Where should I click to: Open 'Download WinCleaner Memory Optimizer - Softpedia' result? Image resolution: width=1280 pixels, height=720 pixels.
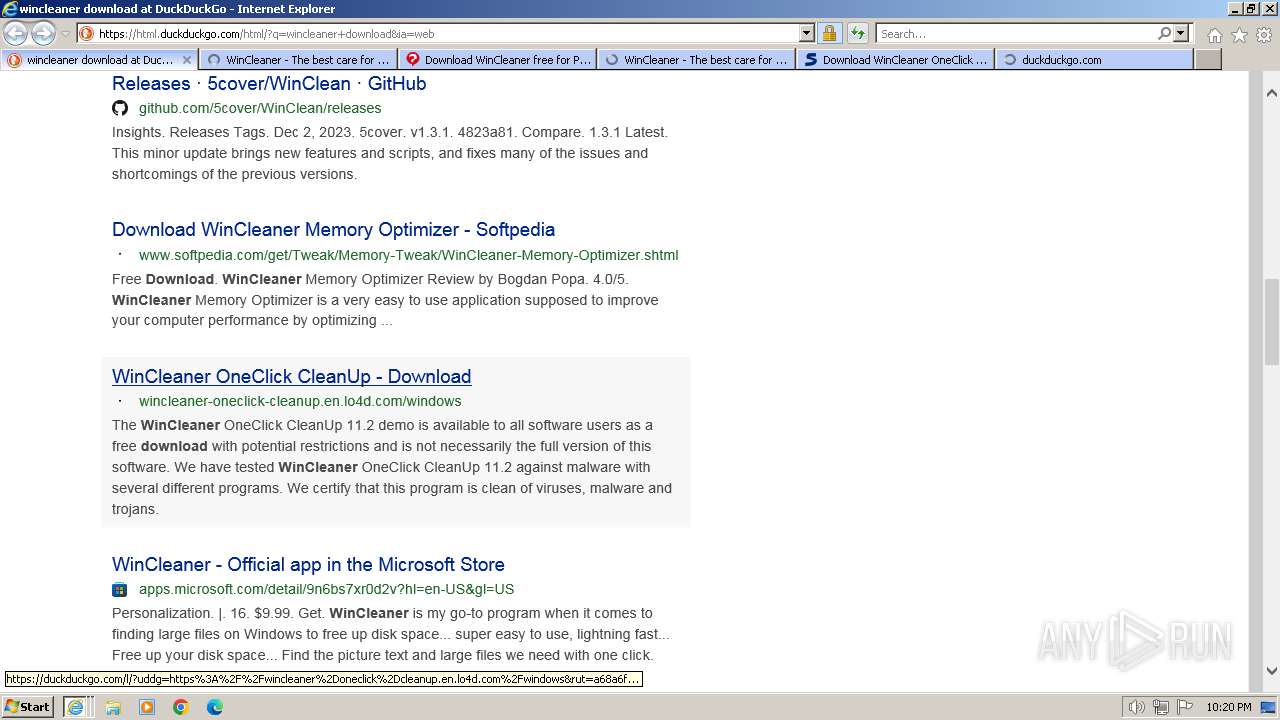pos(333,230)
